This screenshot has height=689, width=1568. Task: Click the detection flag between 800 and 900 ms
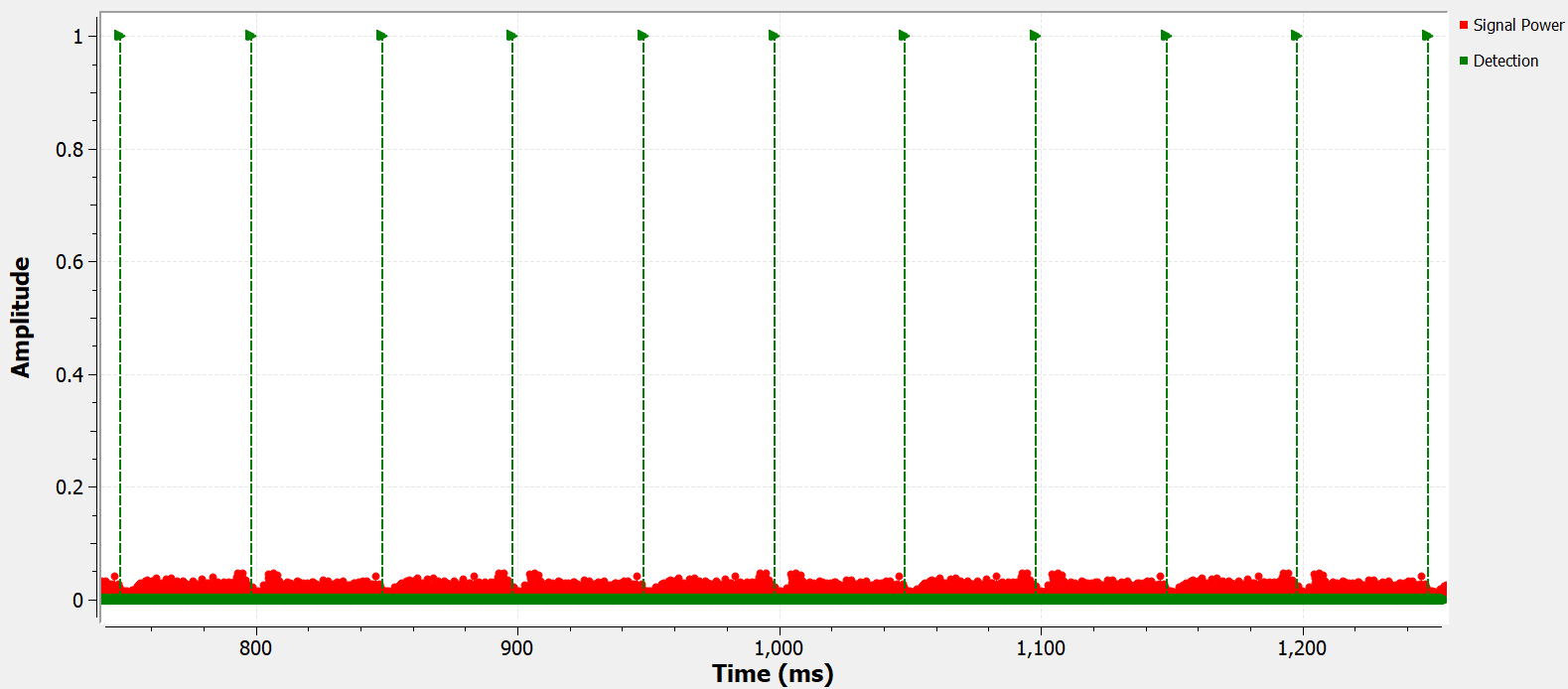382,36
